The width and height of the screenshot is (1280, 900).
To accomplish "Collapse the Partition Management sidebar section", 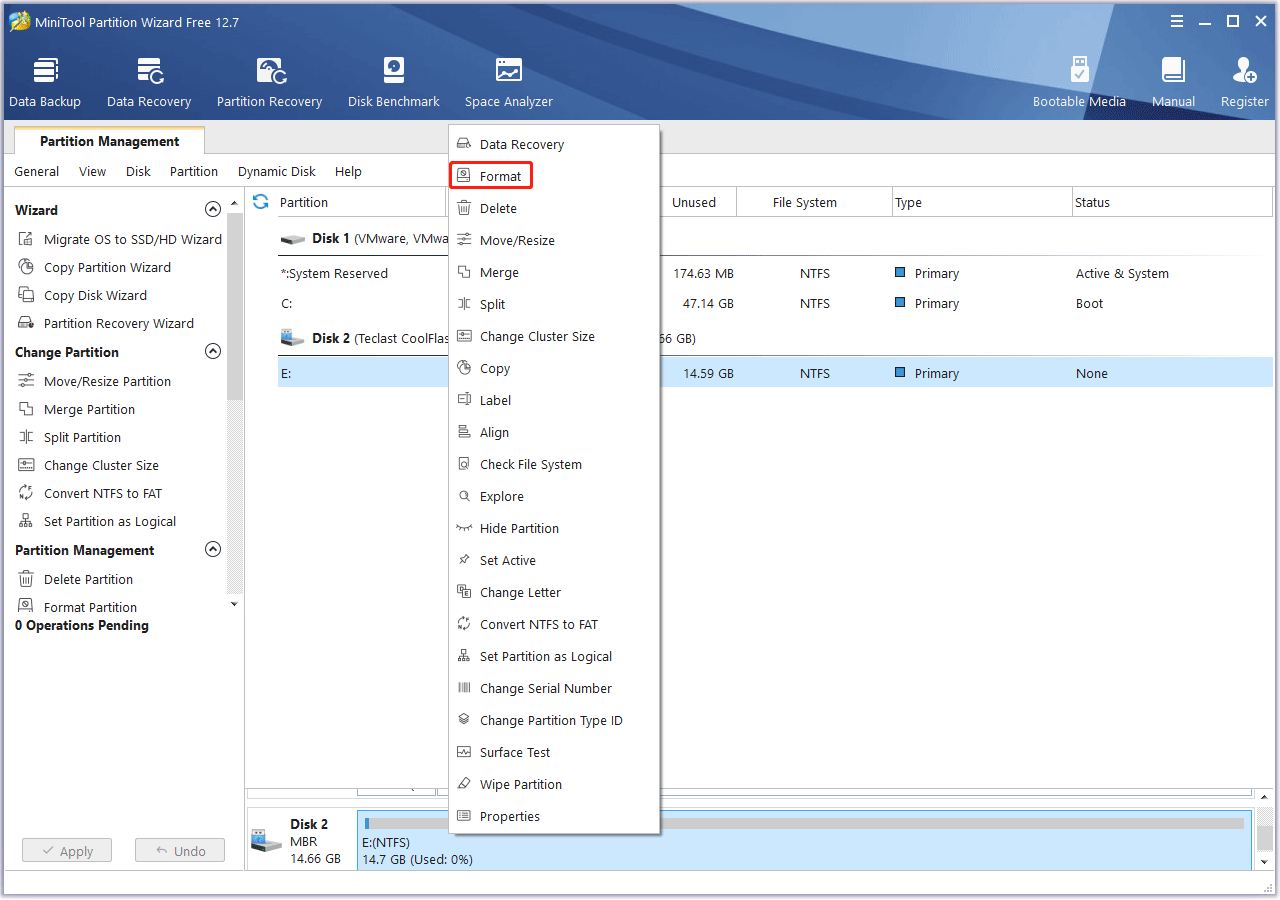I will tap(212, 550).
